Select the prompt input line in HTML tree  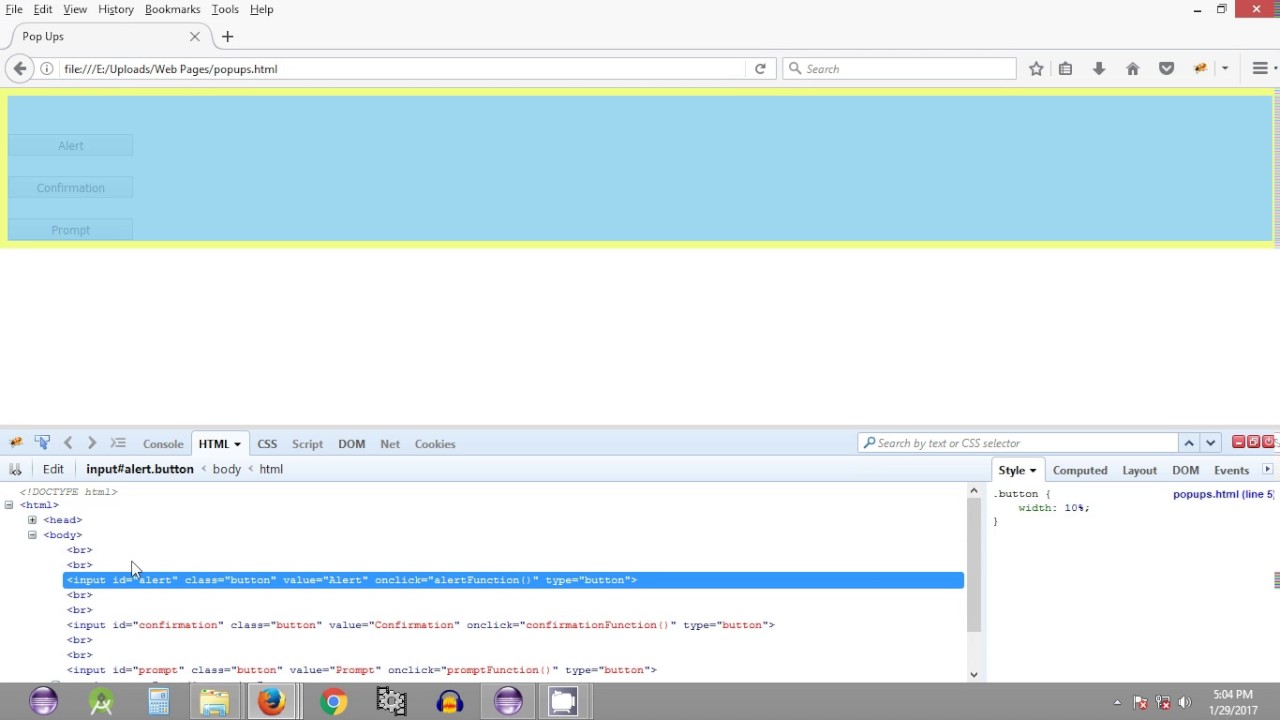click(362, 670)
